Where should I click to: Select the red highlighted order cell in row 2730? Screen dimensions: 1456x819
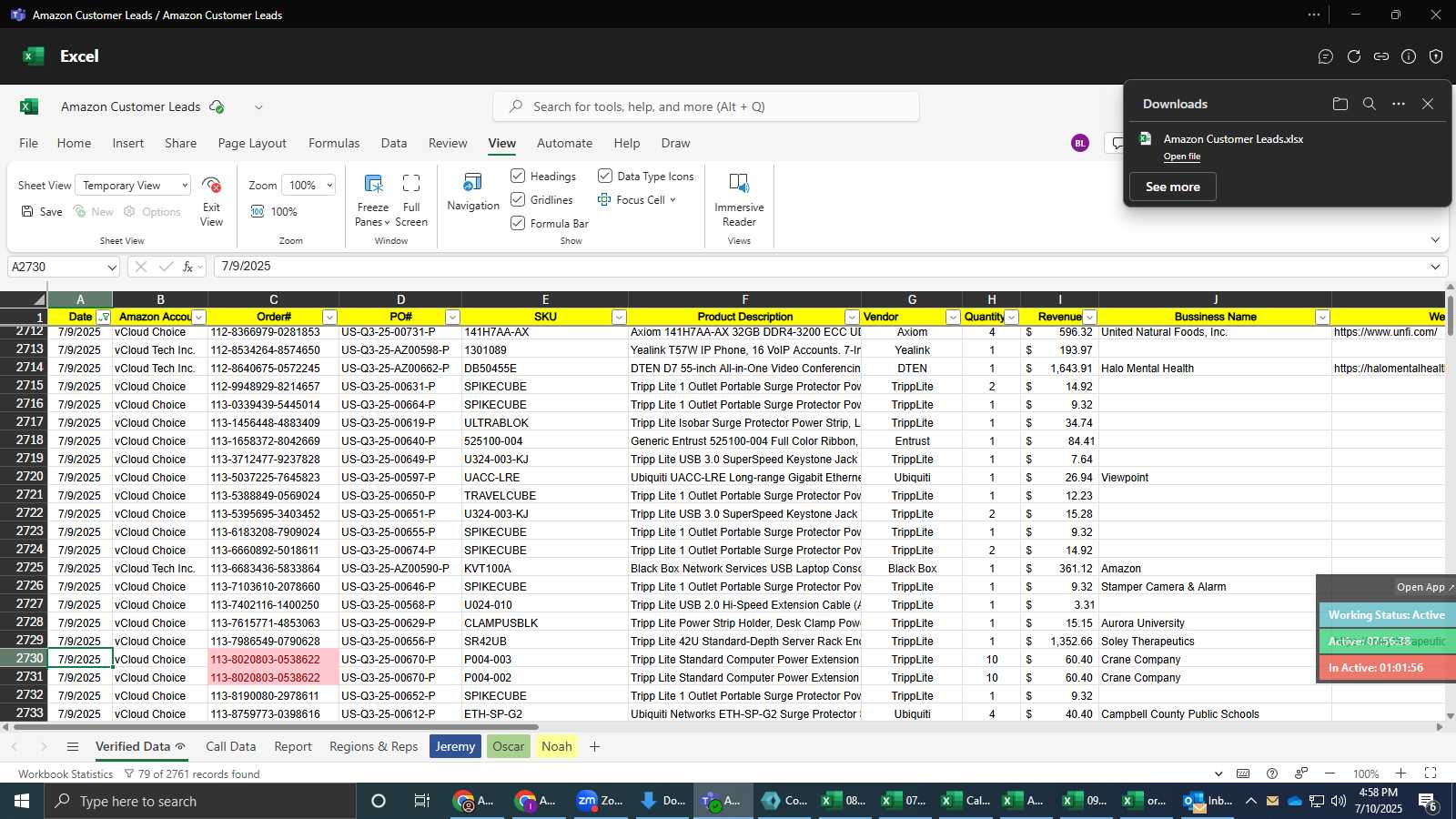(x=273, y=659)
